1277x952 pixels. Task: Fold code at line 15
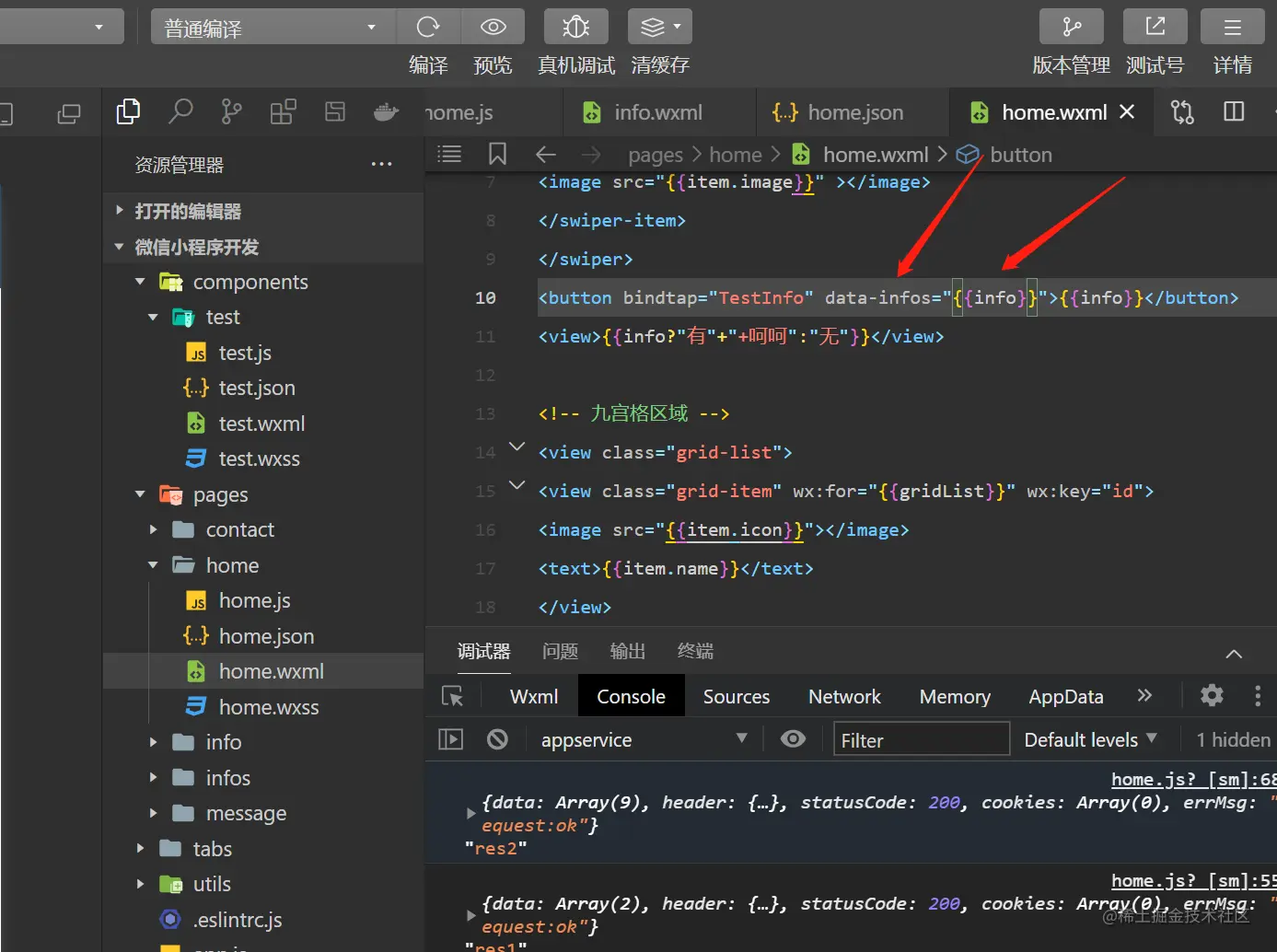click(517, 484)
